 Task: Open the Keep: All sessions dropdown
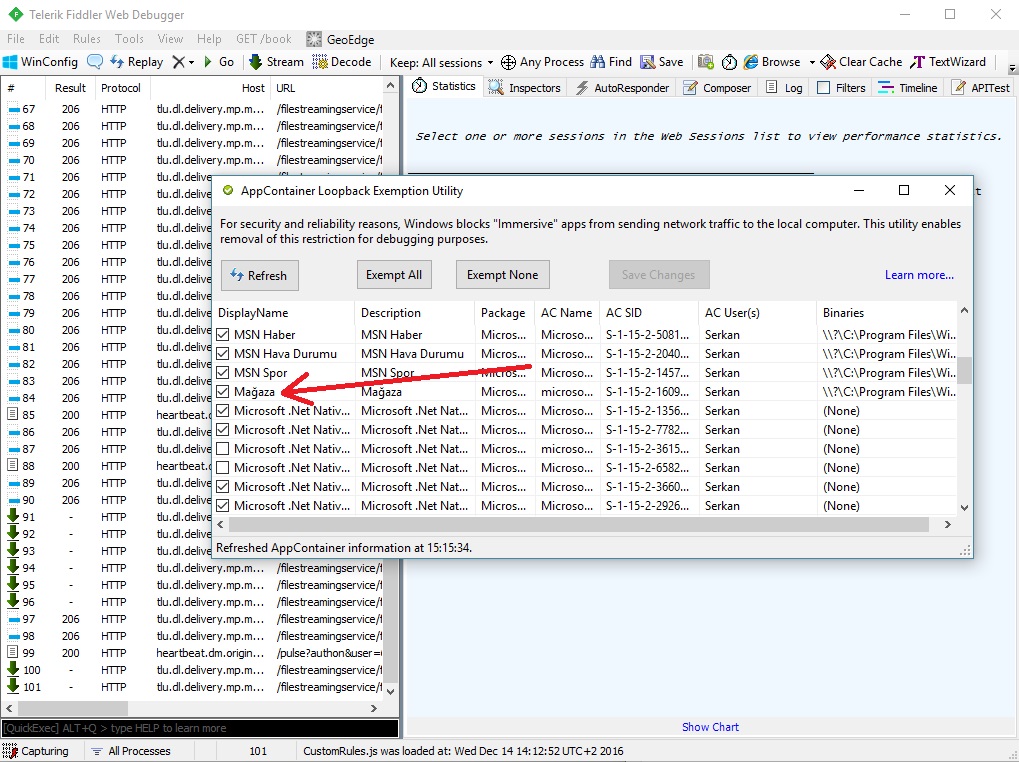pyautogui.click(x=441, y=62)
